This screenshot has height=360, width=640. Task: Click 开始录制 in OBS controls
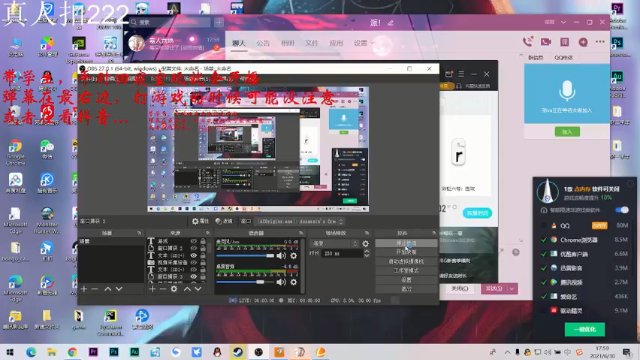[x=406, y=252]
